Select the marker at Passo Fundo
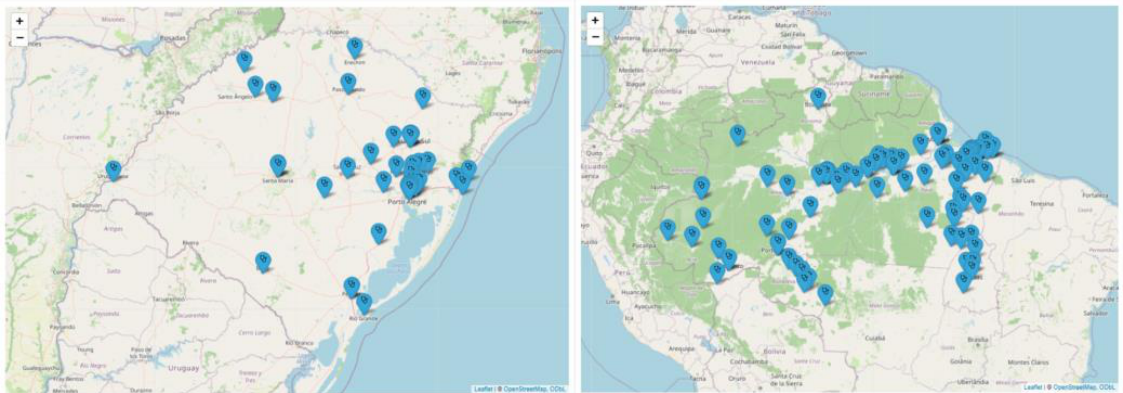Viewport: 1123px width, 393px height. click(348, 83)
